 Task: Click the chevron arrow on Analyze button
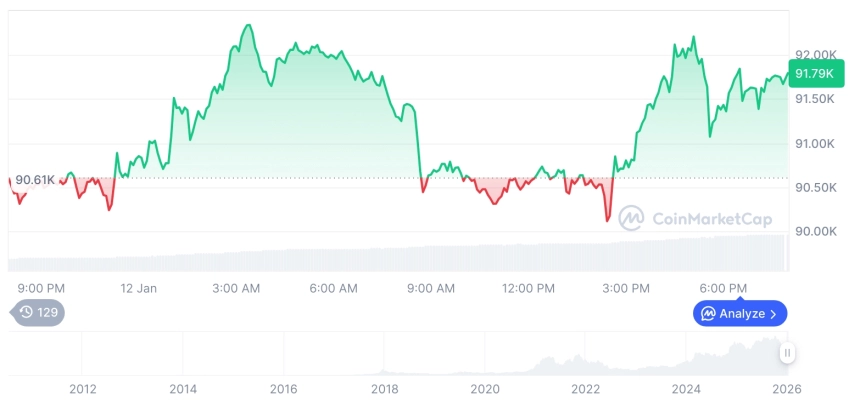[x=773, y=314]
